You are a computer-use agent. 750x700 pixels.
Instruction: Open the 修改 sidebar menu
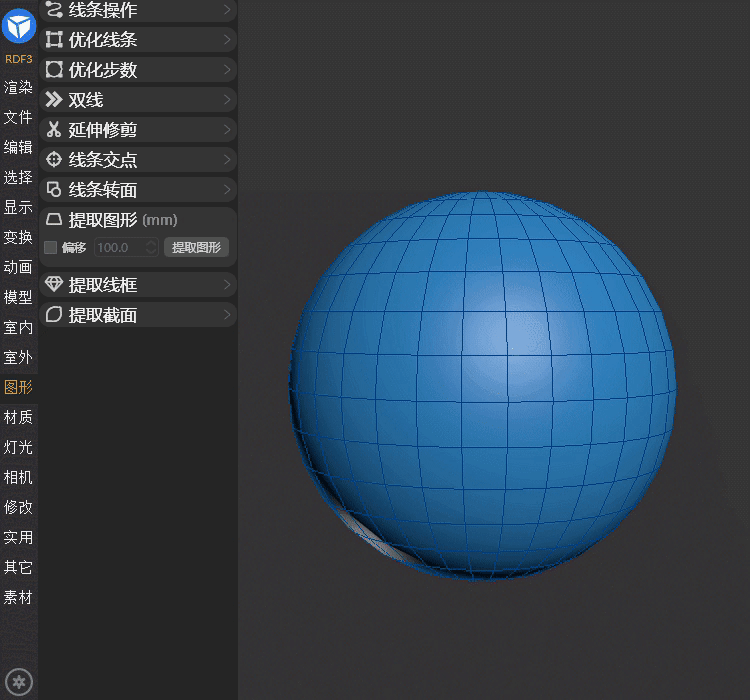tap(18, 507)
